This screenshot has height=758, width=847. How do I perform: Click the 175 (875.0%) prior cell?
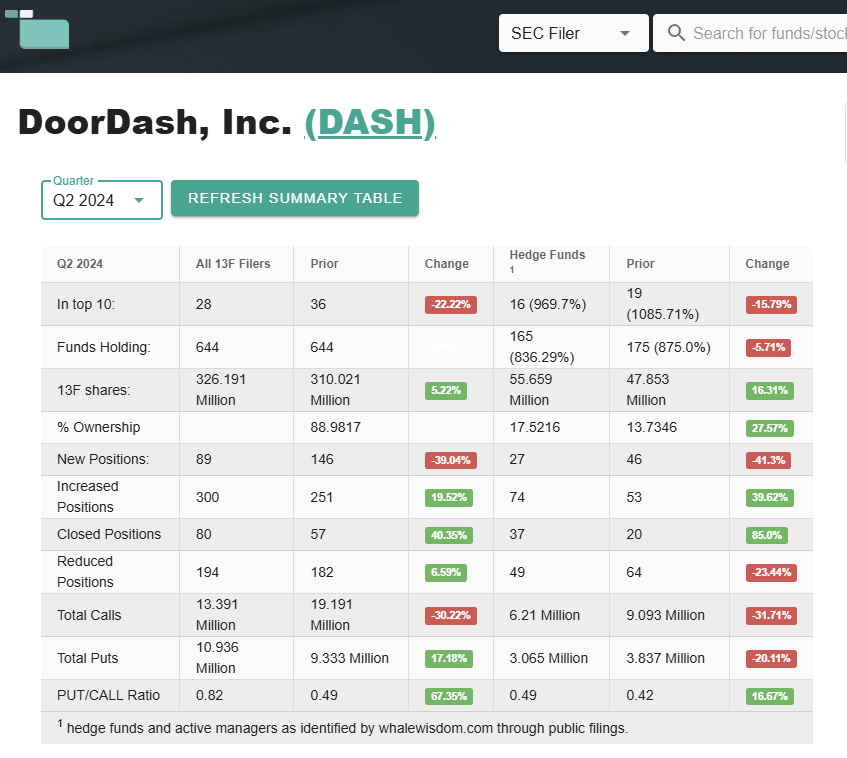(x=668, y=347)
